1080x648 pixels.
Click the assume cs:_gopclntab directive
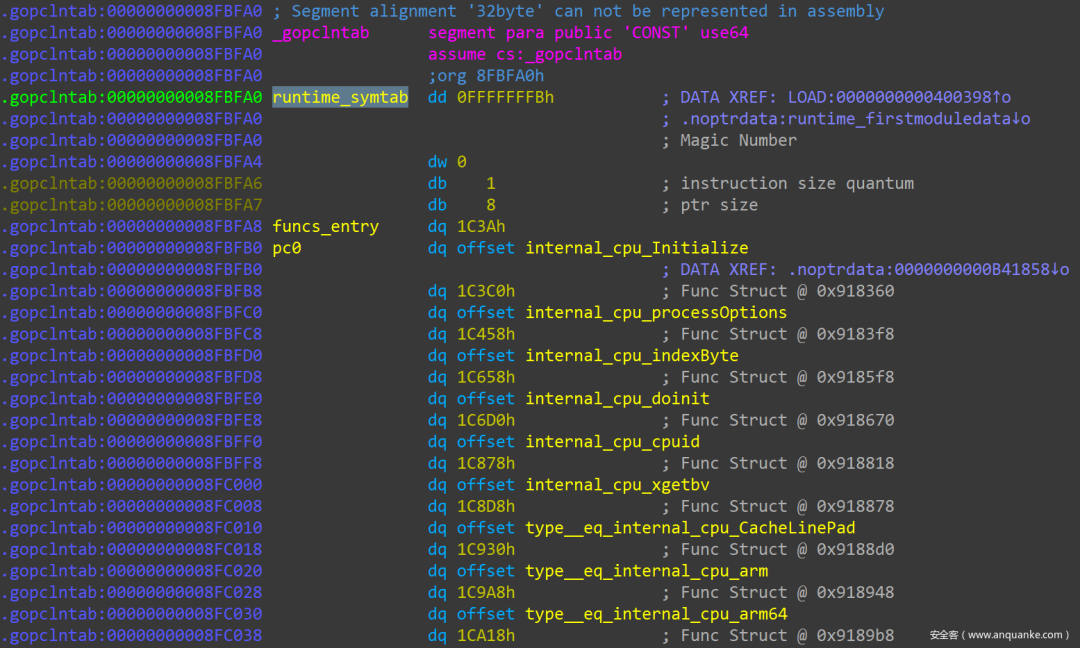click(x=525, y=54)
